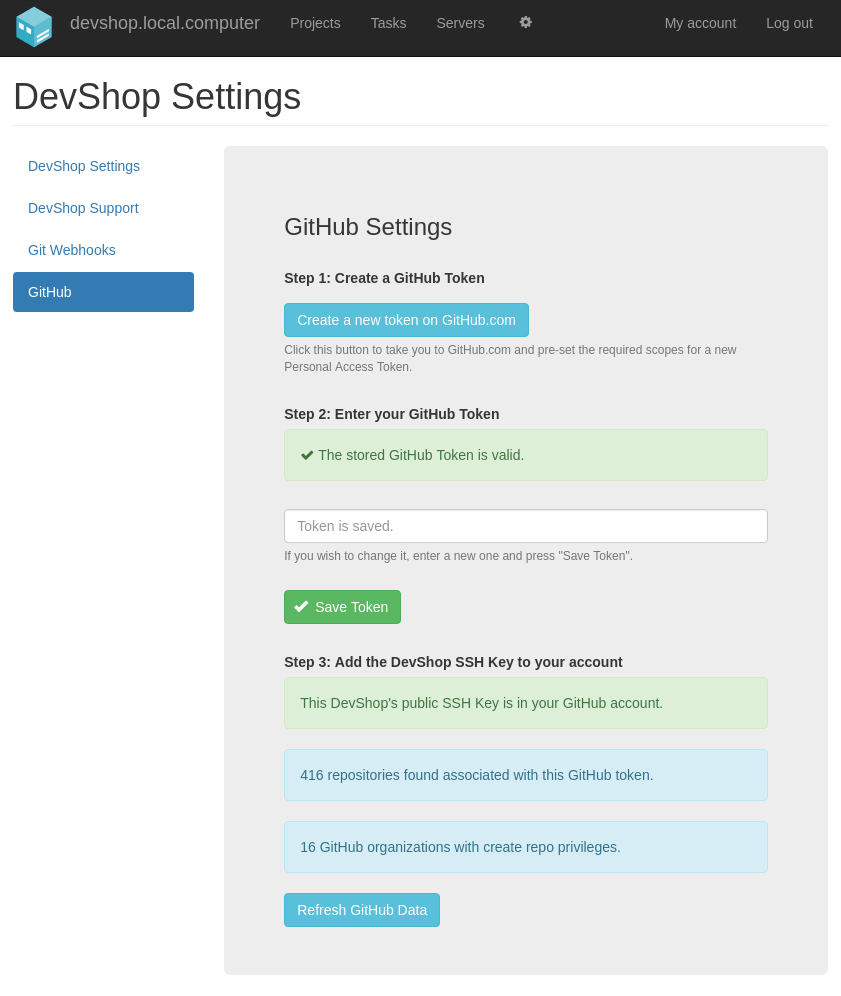
Task: Open the Git Webhooks sidebar tab
Action: [x=104, y=250]
